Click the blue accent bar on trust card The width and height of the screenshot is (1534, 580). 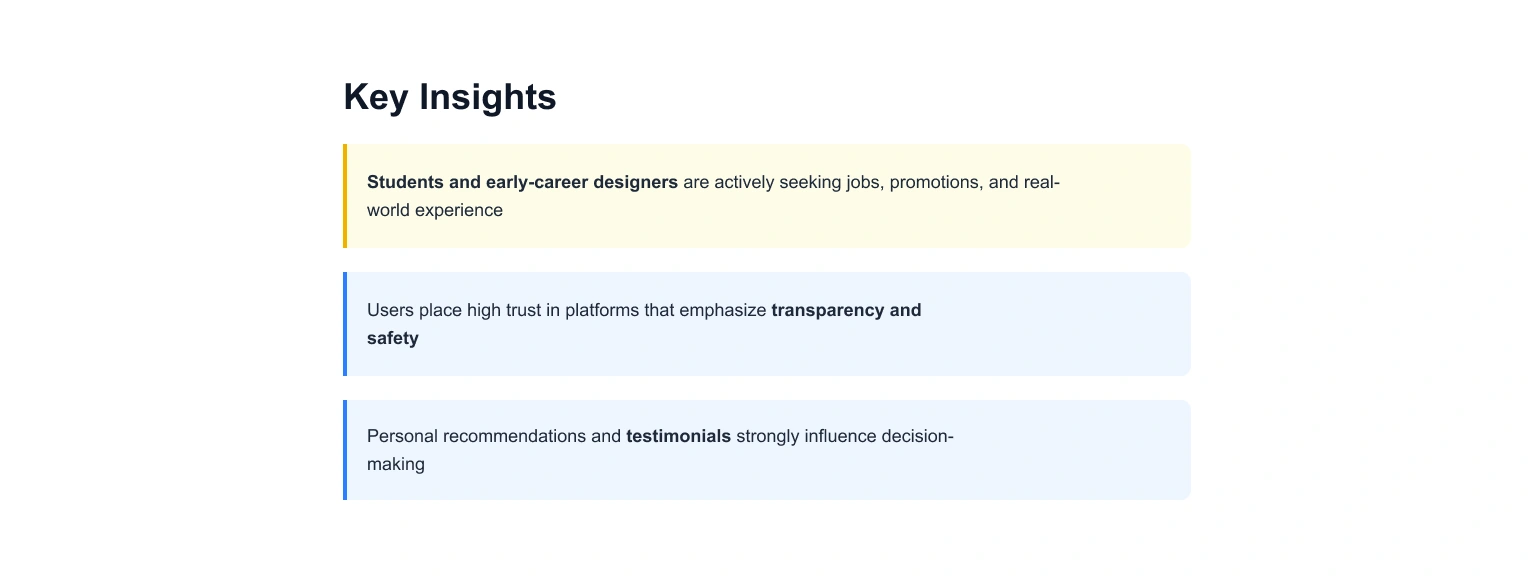[x=345, y=324]
